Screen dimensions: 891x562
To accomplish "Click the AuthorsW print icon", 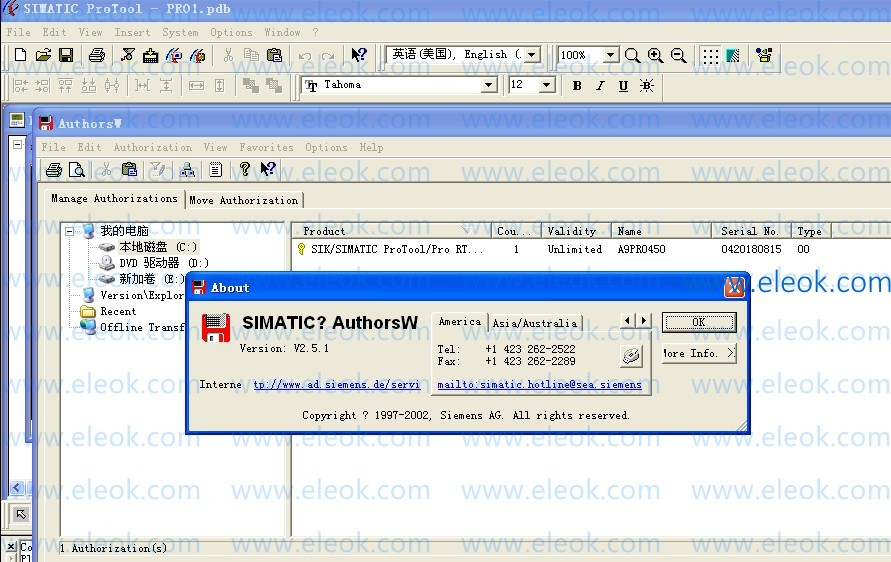I will coord(54,169).
